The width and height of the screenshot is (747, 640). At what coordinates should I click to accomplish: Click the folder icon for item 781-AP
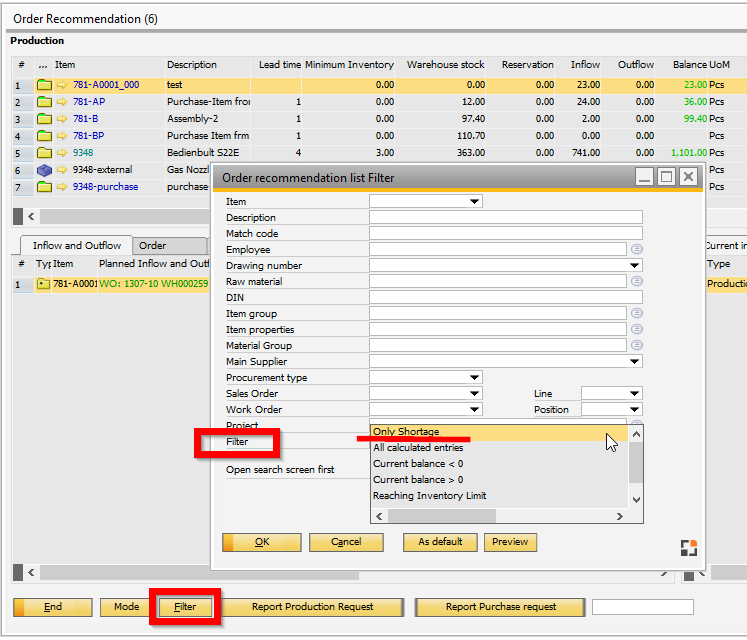click(44, 102)
